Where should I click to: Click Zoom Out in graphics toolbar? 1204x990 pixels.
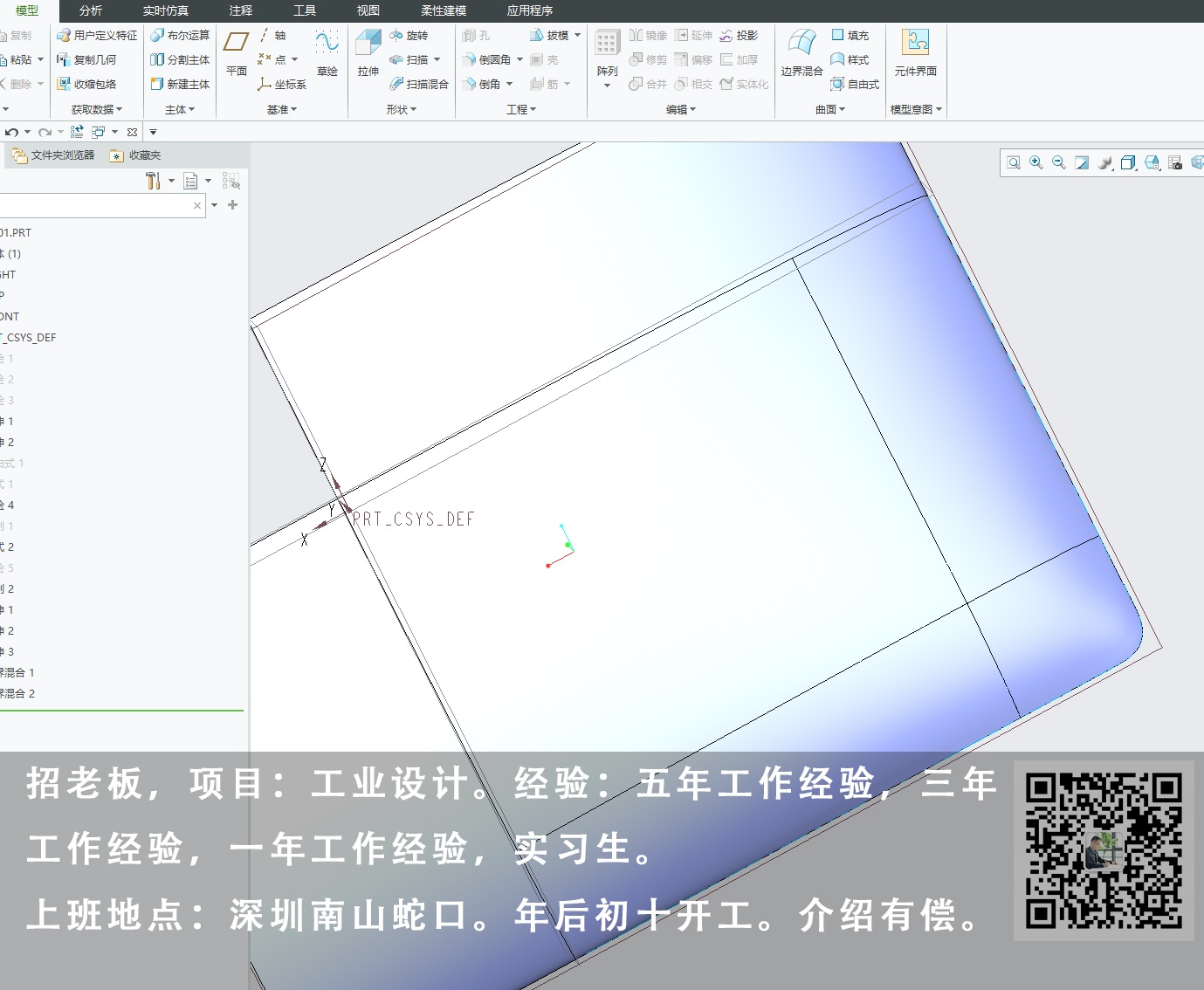[1059, 163]
